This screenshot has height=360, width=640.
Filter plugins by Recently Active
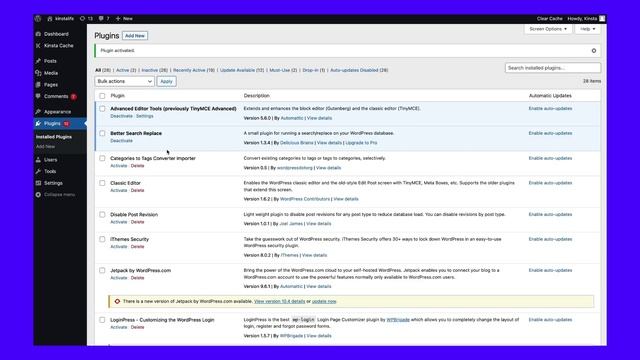coord(194,70)
